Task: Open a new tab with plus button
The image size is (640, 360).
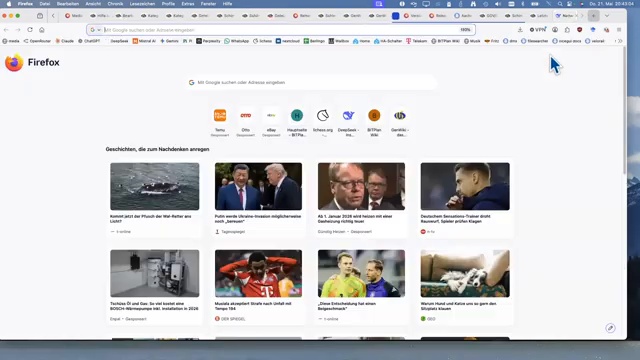Action: click(593, 16)
